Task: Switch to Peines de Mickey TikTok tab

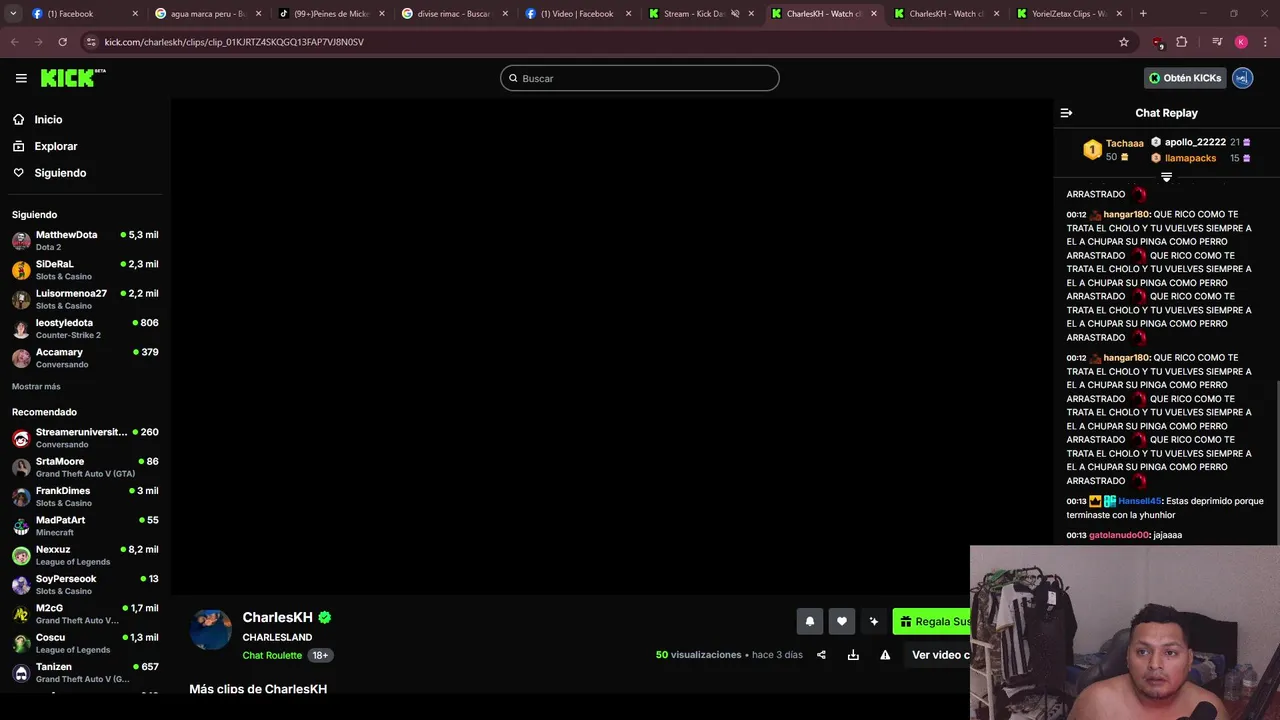Action: (x=330, y=14)
